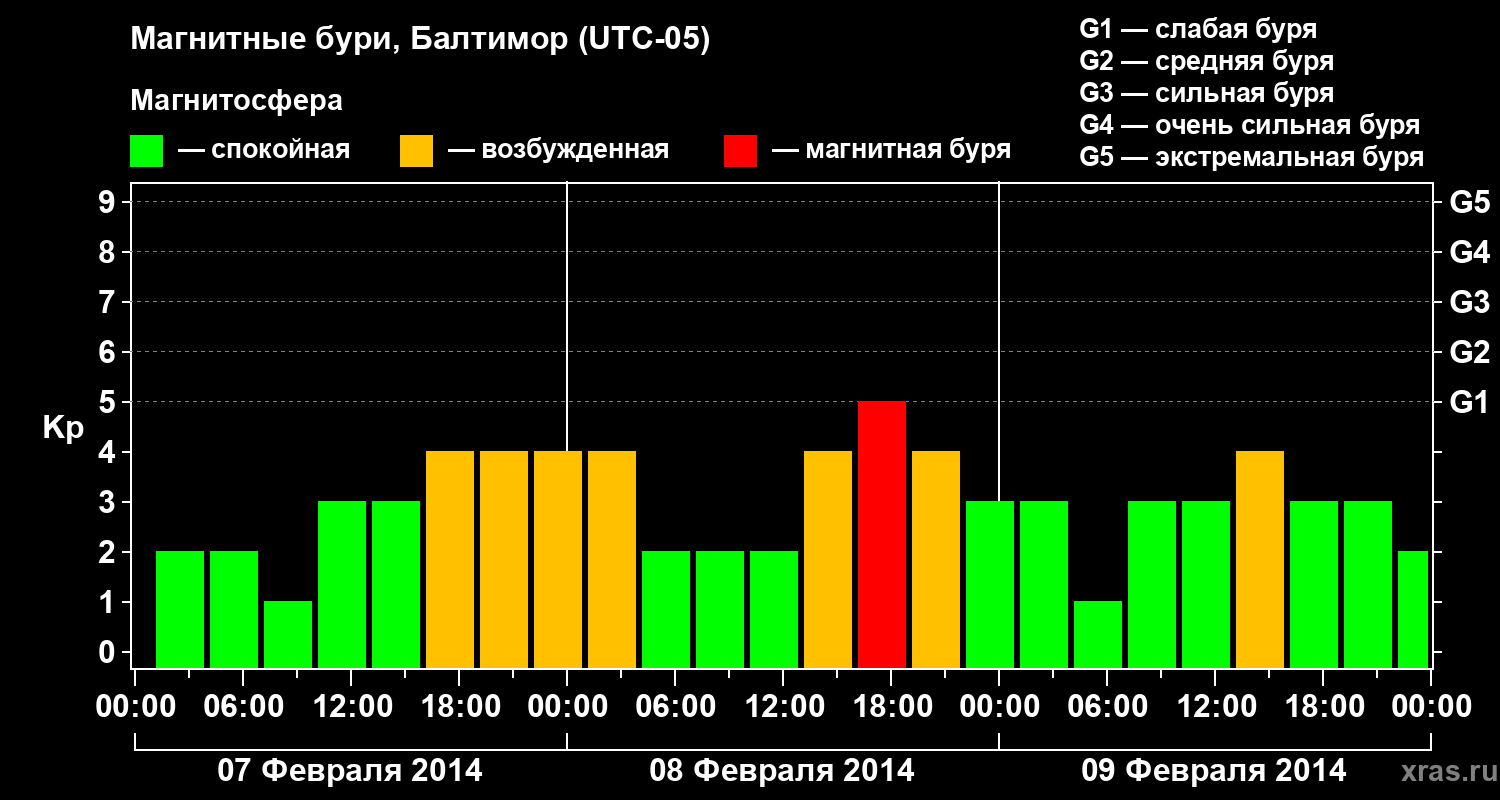The image size is (1500, 800).
Task: Click the 'G5' label on the right axis
Action: click(x=1469, y=202)
